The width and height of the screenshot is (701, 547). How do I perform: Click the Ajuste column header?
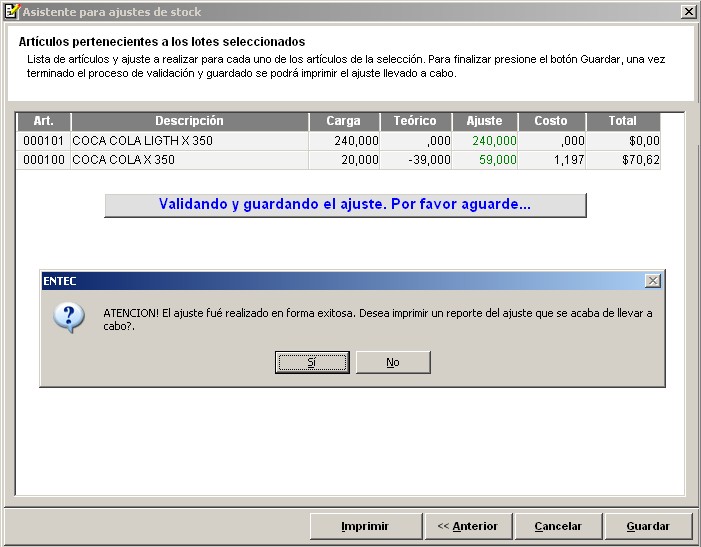click(x=484, y=121)
